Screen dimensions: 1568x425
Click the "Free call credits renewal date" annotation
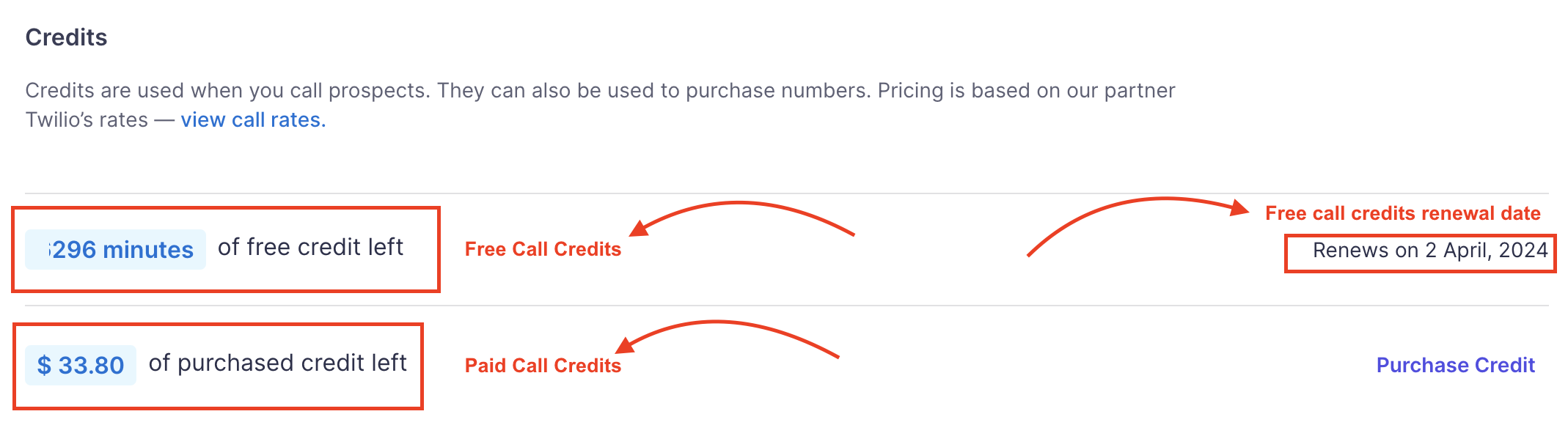click(x=1402, y=213)
